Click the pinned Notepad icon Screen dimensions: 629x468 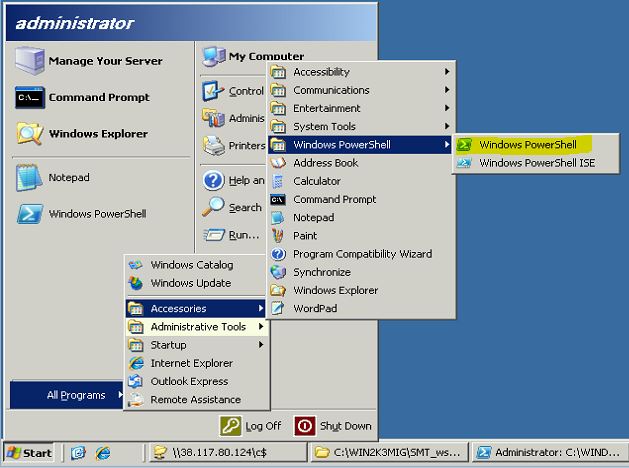pos(29,177)
